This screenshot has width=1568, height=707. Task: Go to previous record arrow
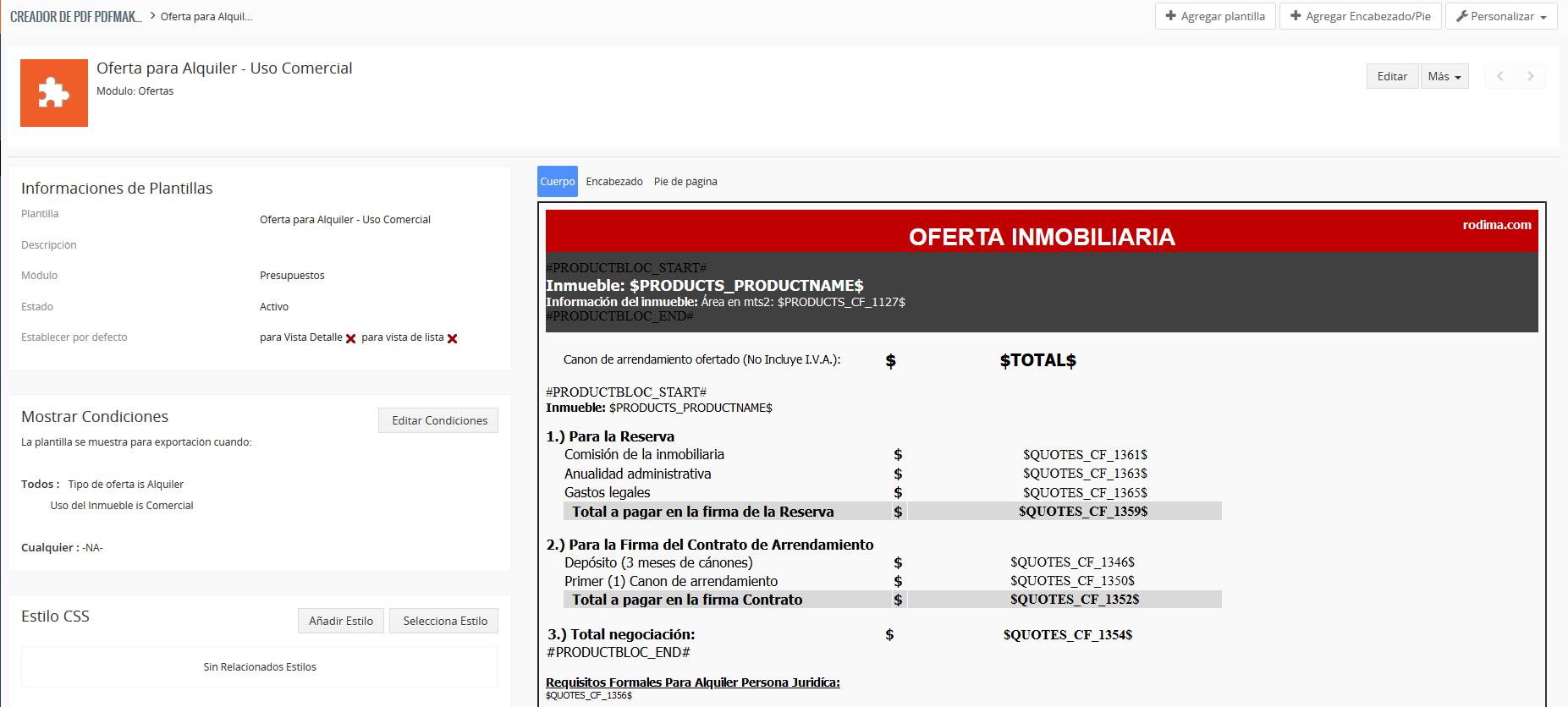click(1499, 76)
